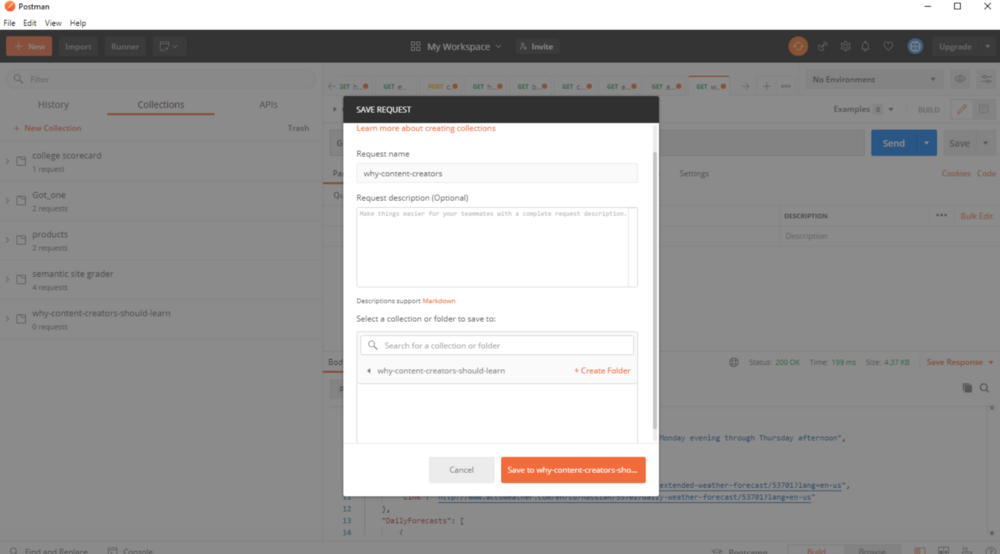
Task: Open the Send button dropdown arrow
Action: [926, 143]
